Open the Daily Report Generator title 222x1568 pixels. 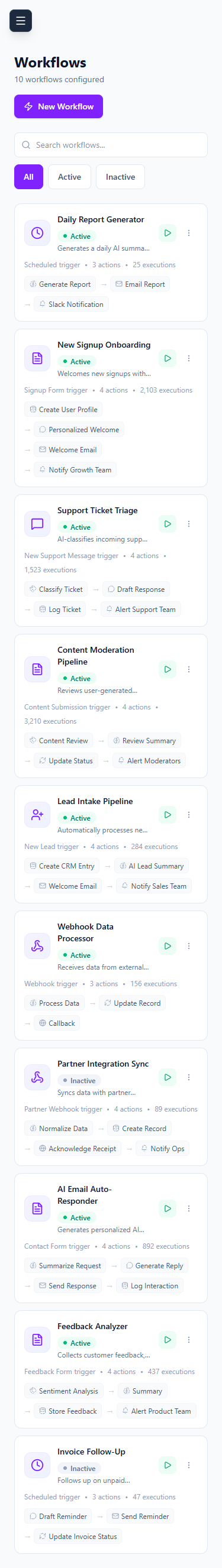click(101, 220)
